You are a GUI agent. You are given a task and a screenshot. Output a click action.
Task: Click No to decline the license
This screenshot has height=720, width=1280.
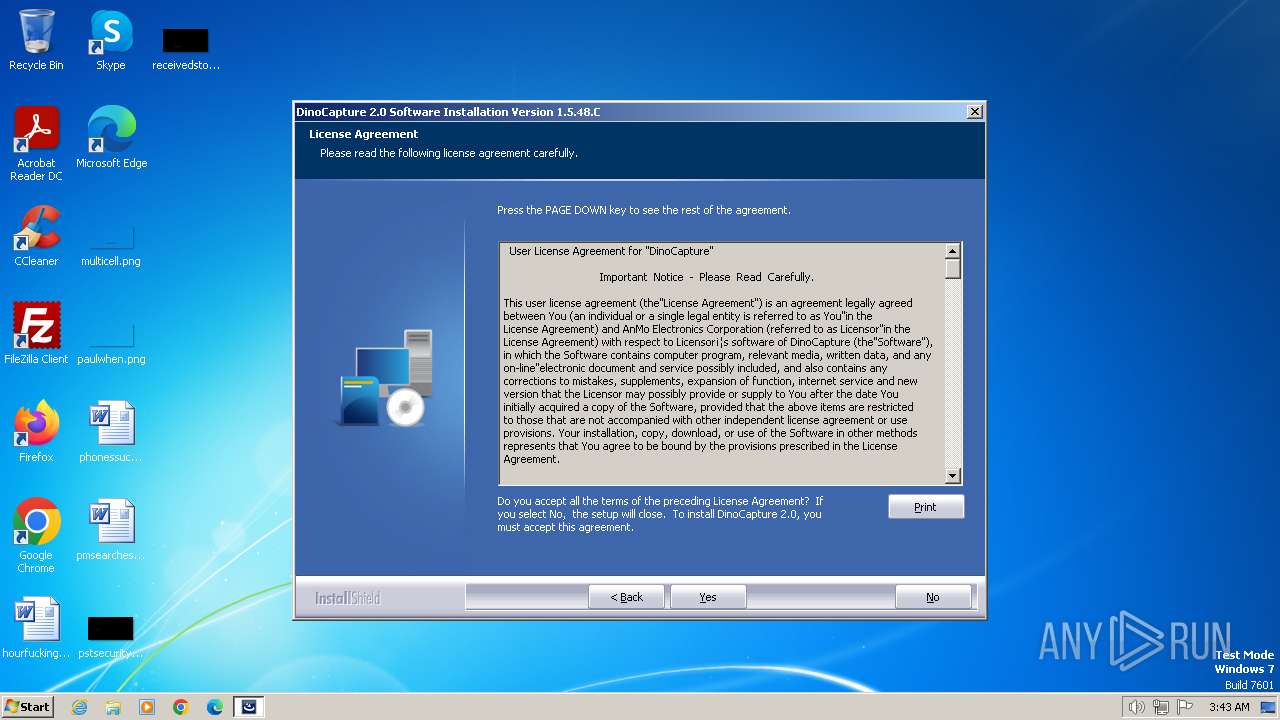point(932,597)
